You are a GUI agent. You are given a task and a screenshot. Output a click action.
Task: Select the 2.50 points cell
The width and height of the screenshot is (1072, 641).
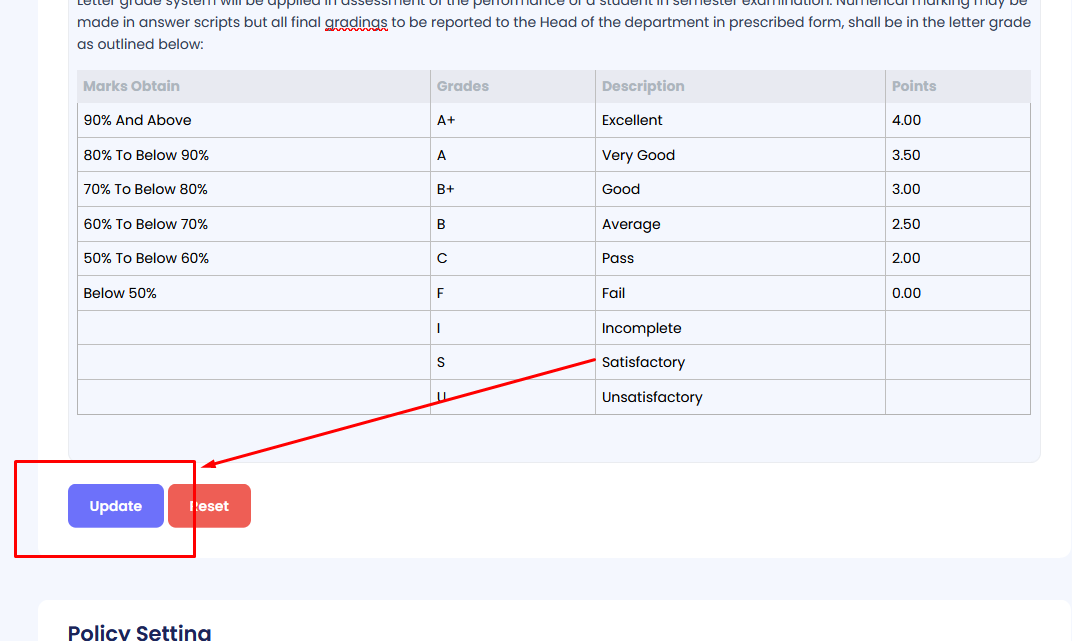(906, 224)
